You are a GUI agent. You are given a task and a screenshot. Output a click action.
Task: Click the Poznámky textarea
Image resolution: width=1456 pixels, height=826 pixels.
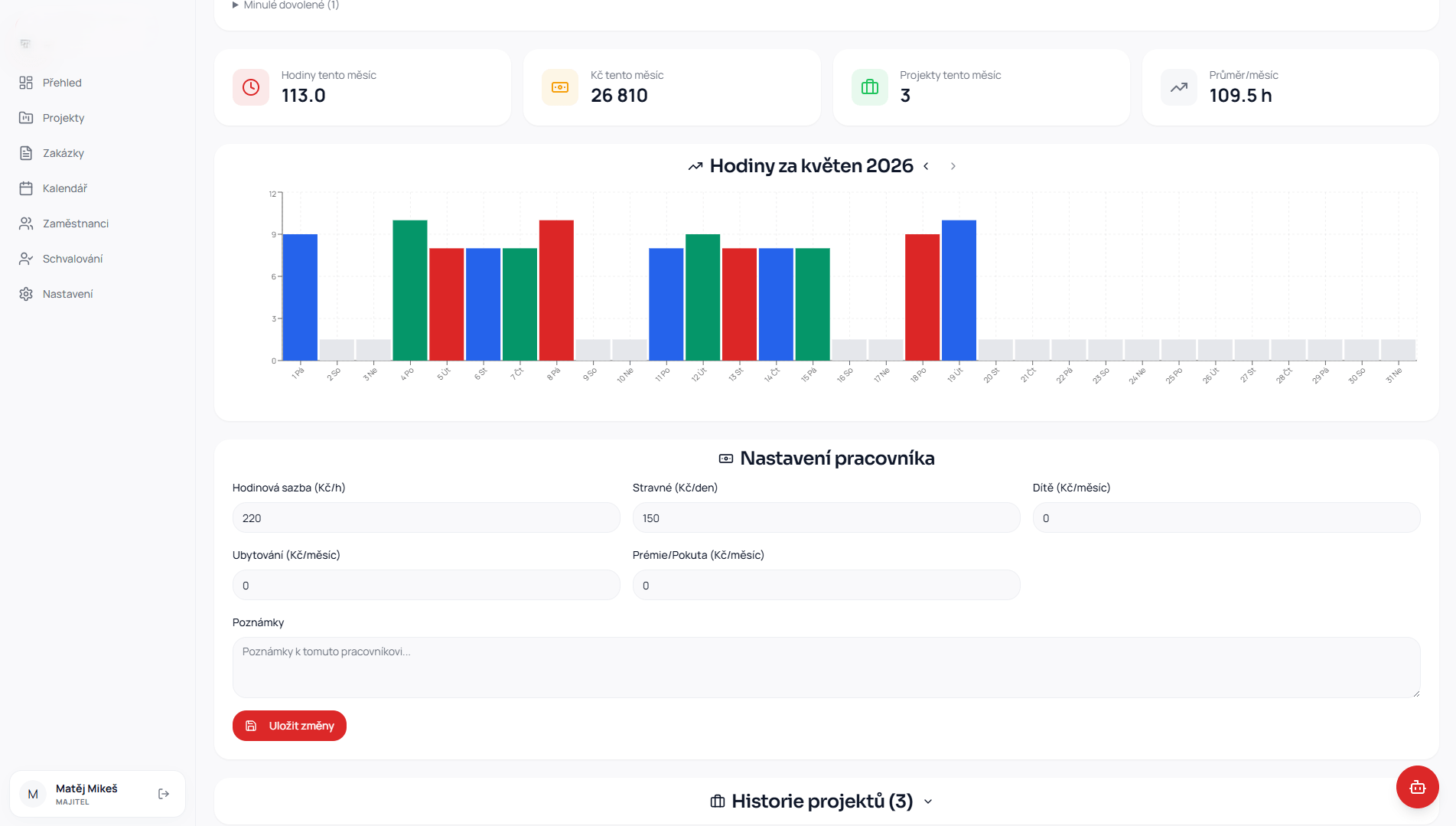pos(826,668)
